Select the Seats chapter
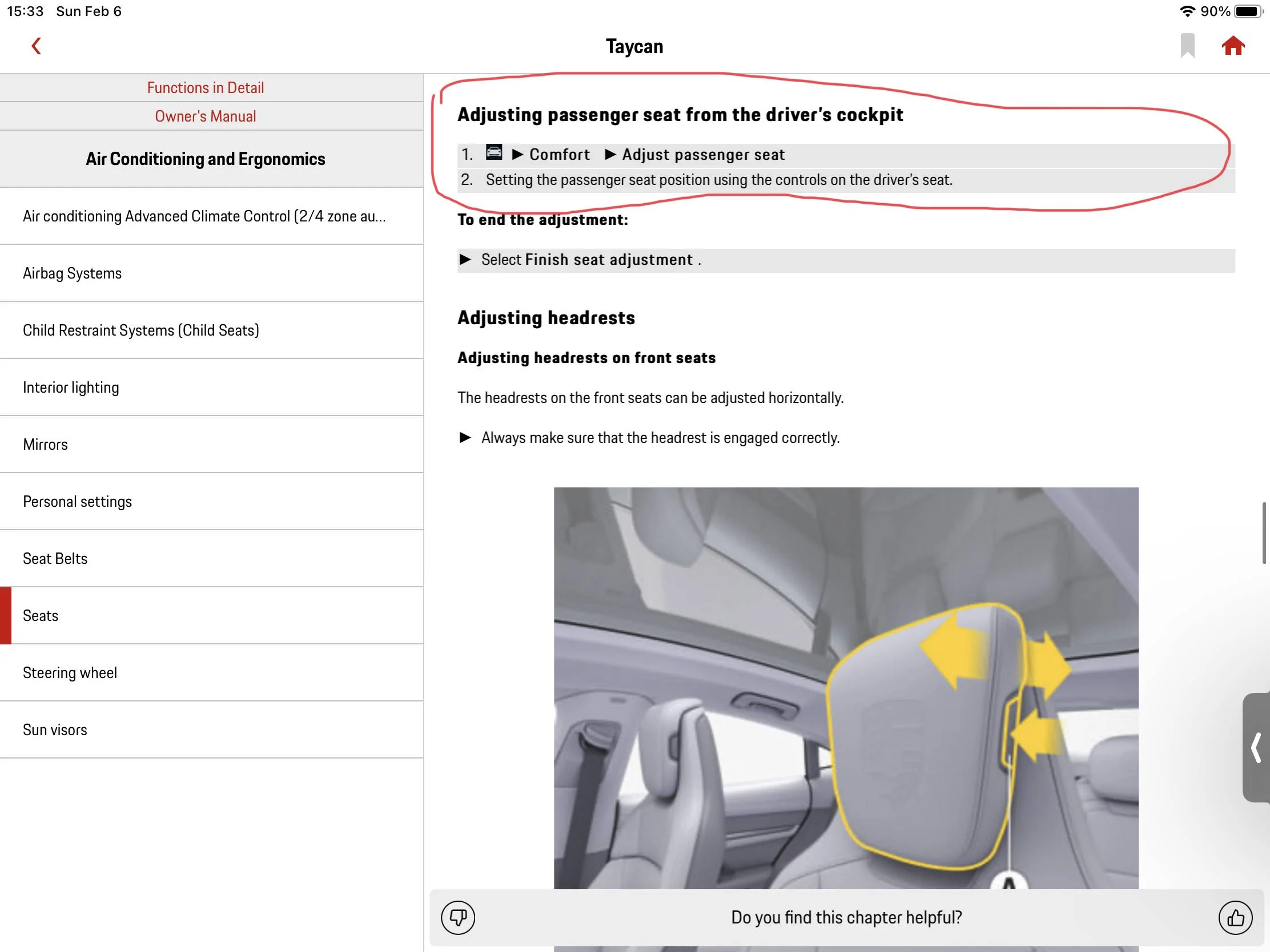 [211, 616]
